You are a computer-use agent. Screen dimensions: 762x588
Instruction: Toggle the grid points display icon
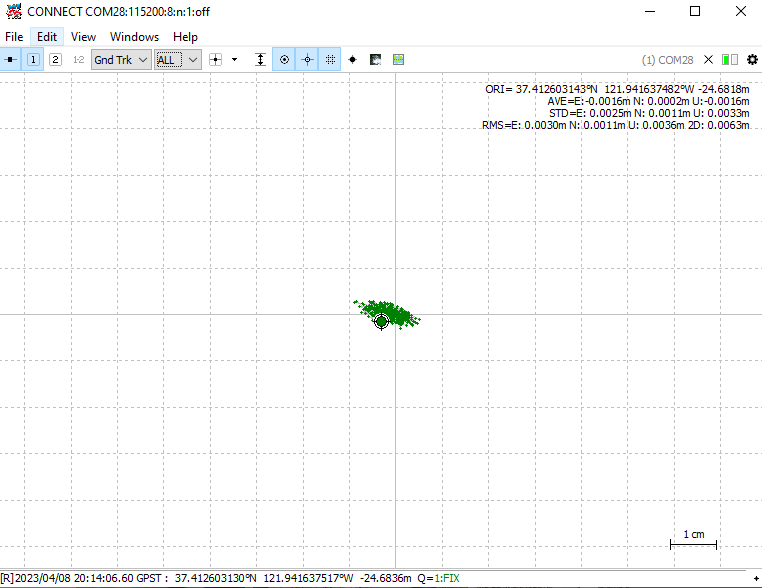tap(330, 60)
